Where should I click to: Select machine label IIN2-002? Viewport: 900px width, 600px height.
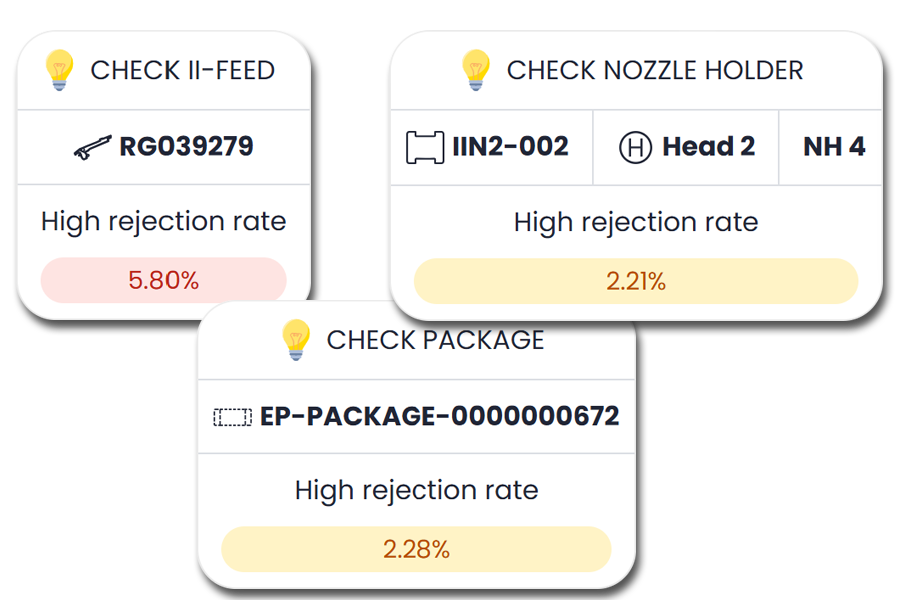click(x=510, y=147)
